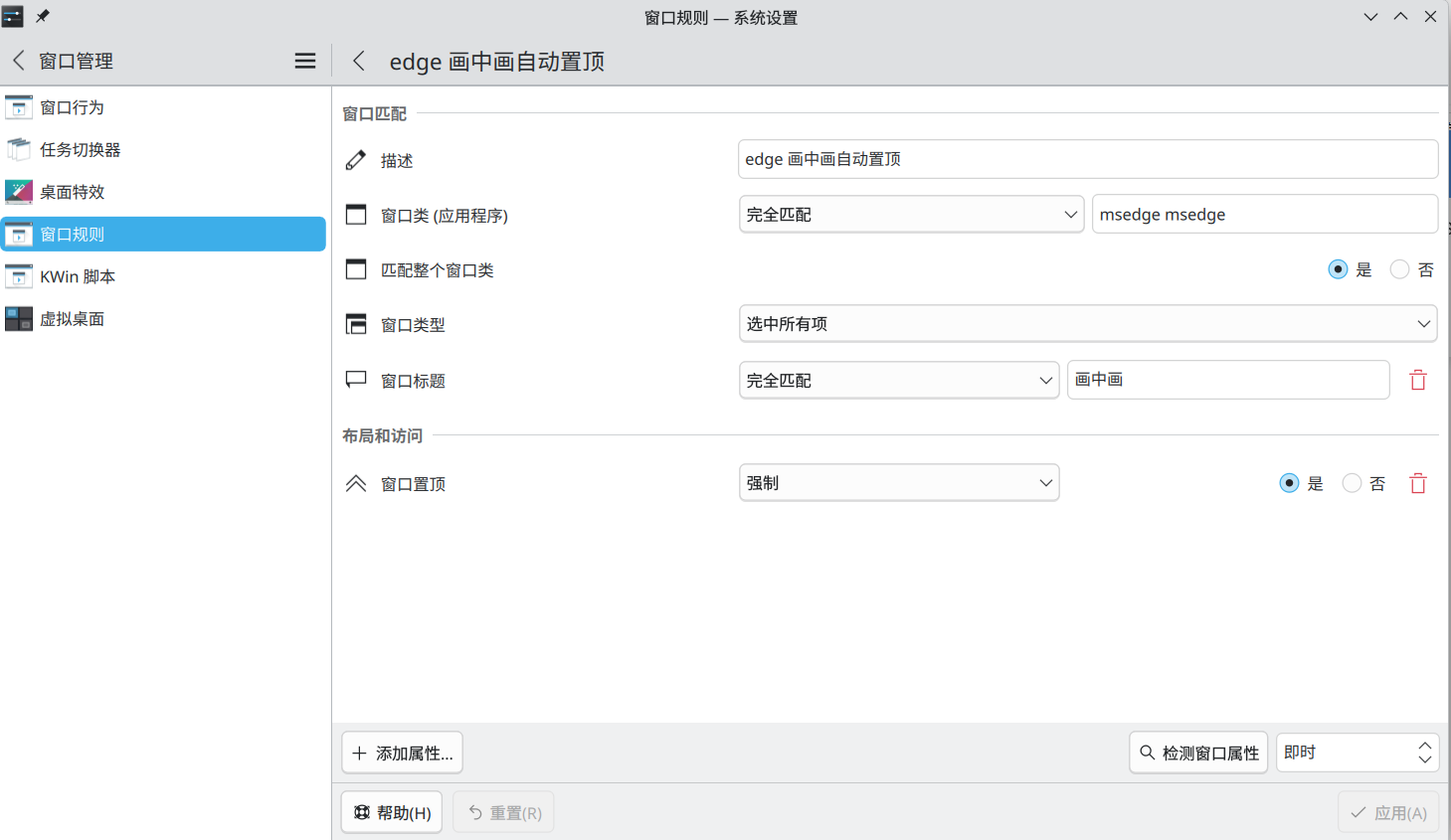Click the 窗口行为 sidebar icon
Viewport: 1451px width, 840px height.
tap(19, 107)
